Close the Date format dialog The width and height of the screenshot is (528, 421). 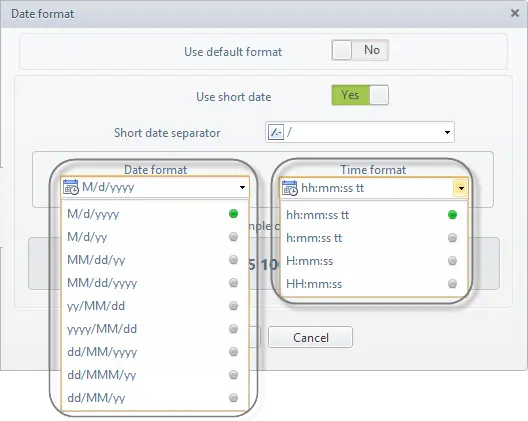tap(515, 13)
